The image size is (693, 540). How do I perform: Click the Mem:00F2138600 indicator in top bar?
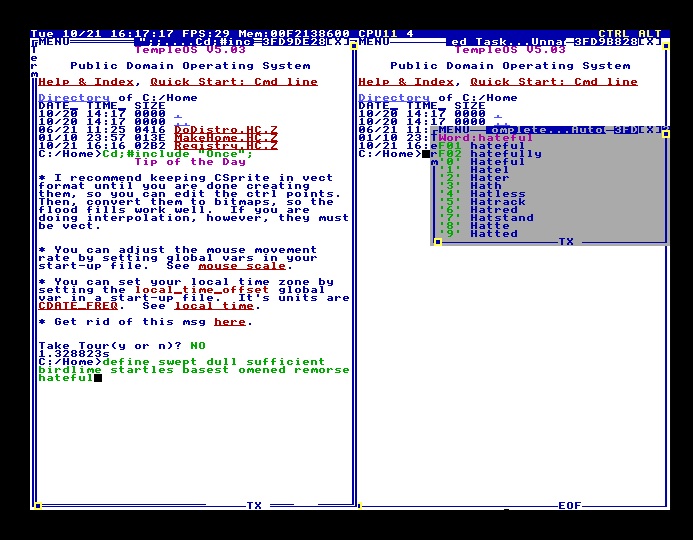pyautogui.click(x=294, y=34)
